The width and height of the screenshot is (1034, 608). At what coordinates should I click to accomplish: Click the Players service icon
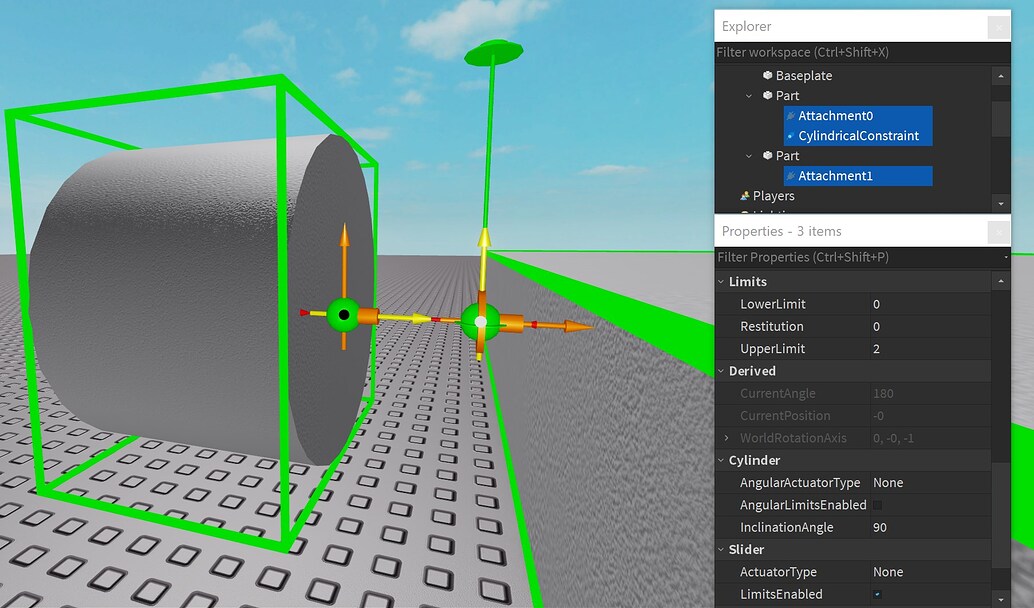745,196
